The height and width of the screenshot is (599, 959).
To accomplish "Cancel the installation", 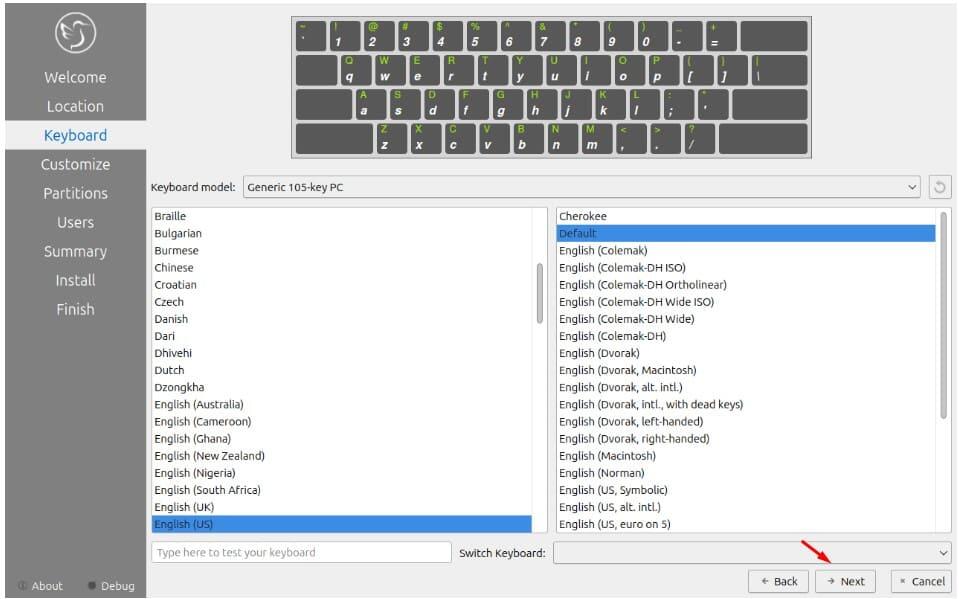I will [x=920, y=581].
